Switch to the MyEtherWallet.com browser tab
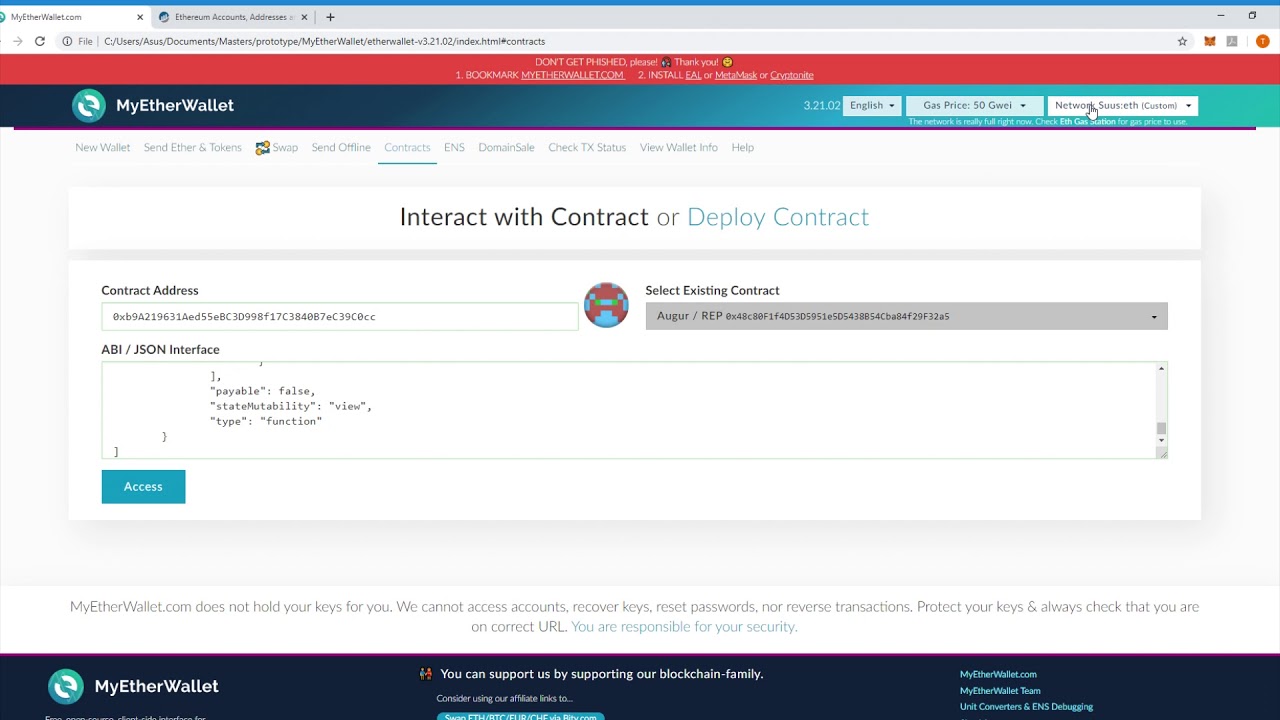This screenshot has height=720, width=1280. (x=70, y=17)
